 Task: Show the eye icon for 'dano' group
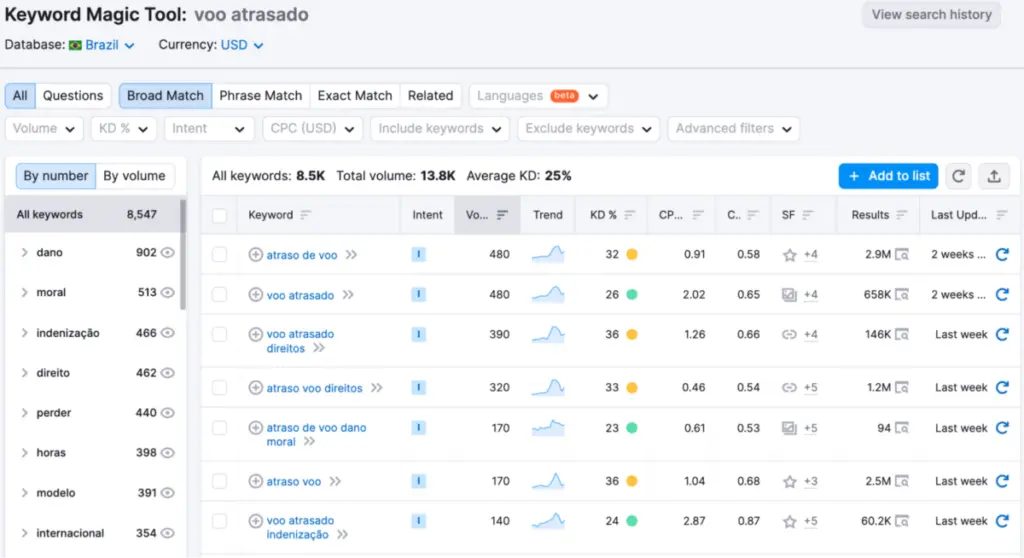point(168,253)
